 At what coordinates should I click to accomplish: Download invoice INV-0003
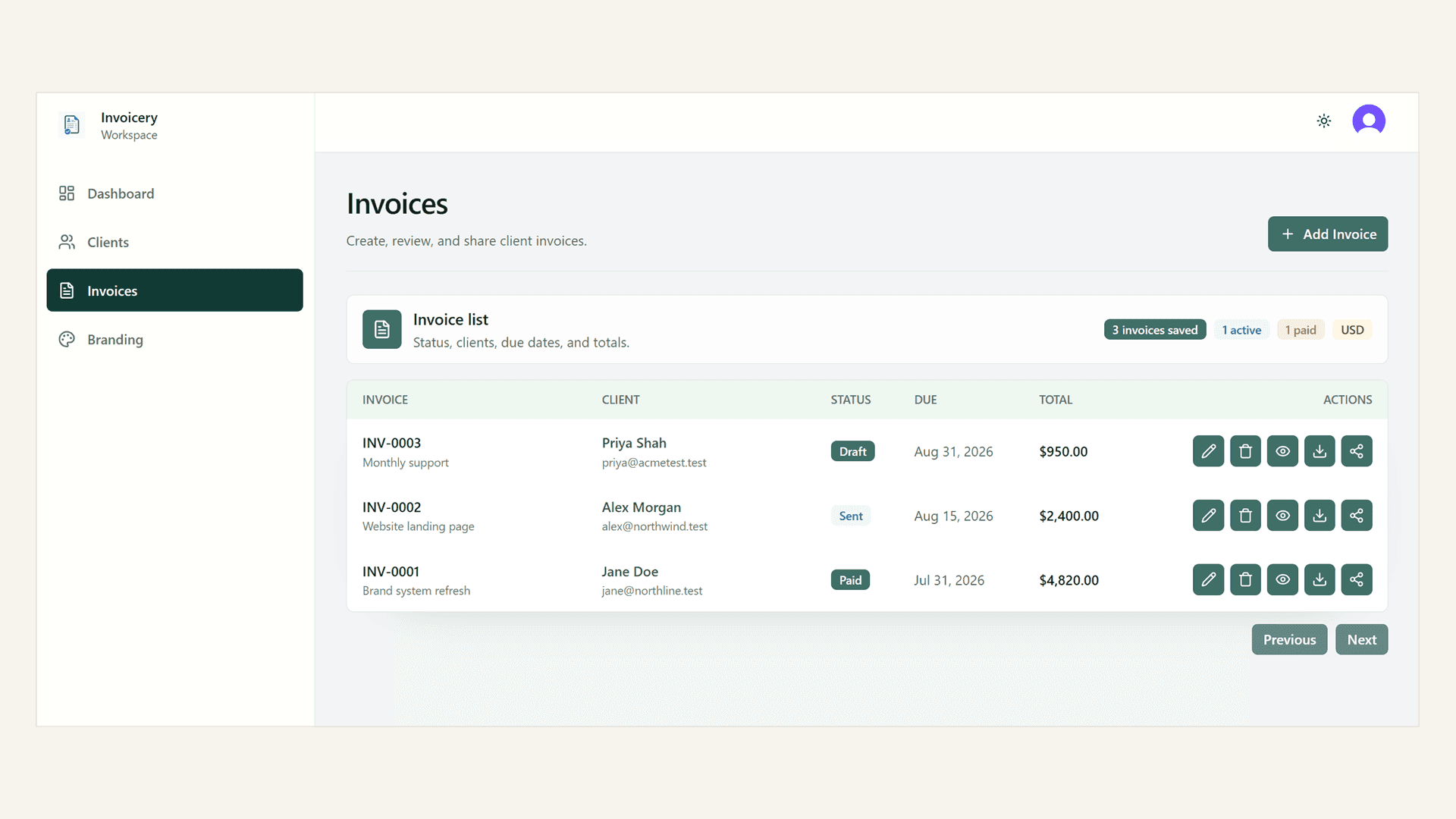[x=1319, y=451]
